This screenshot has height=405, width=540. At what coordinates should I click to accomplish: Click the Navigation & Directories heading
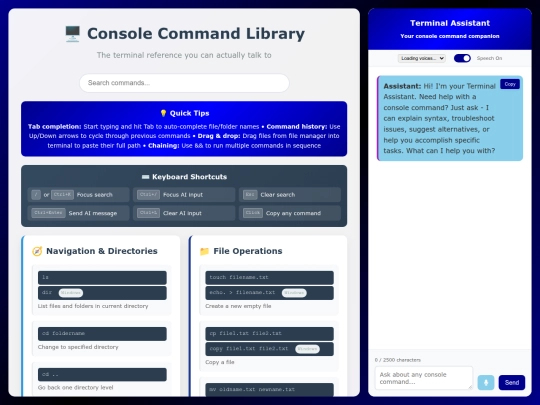(x=102, y=251)
